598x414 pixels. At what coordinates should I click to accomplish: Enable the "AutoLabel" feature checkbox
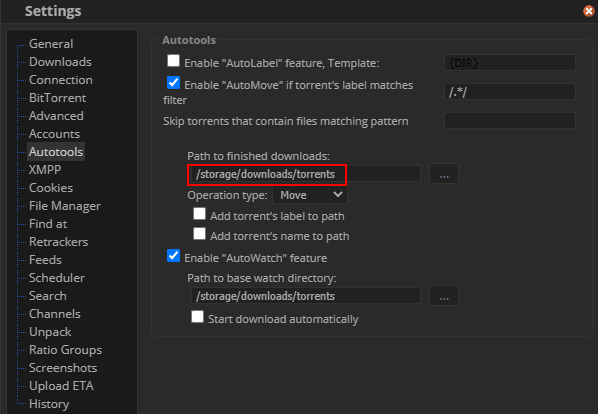point(174,61)
